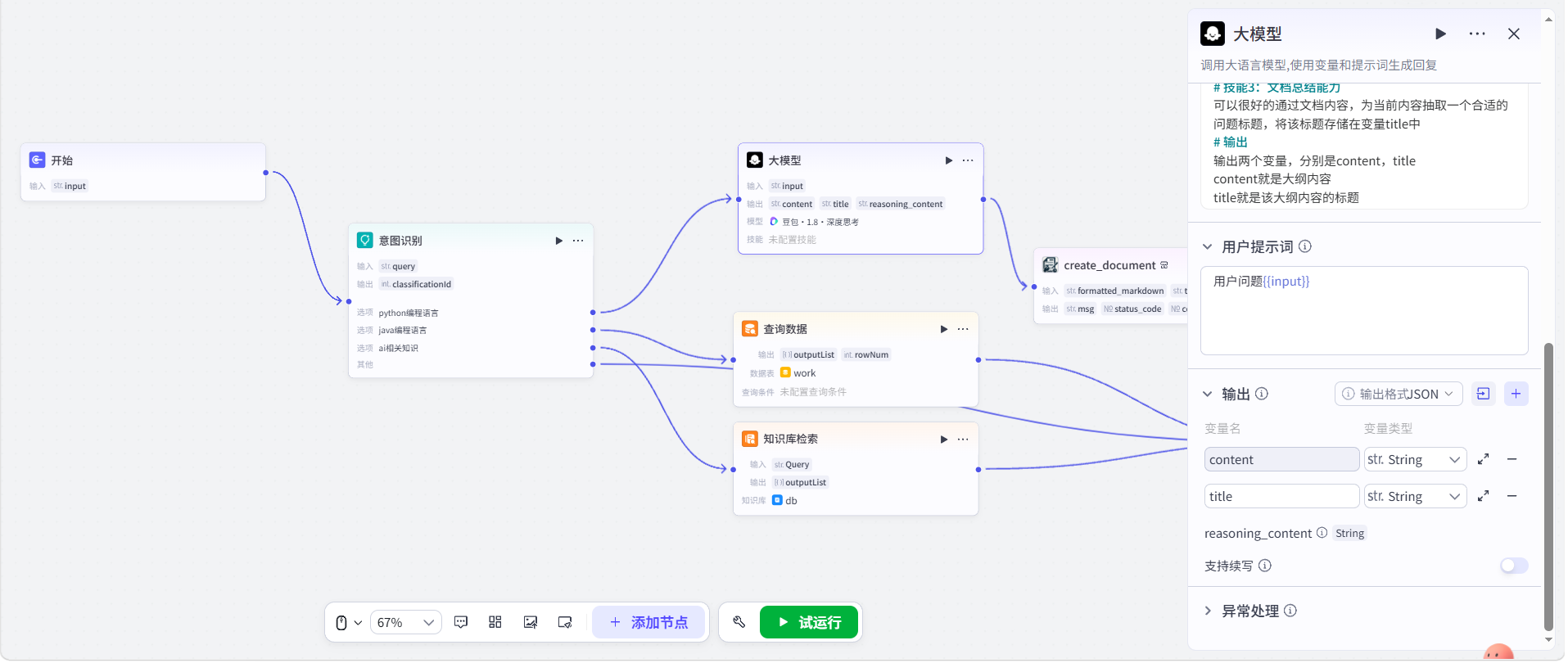Click the info icon beside reasoning_content
Screen dimensions: 1568x663
click(1322, 533)
